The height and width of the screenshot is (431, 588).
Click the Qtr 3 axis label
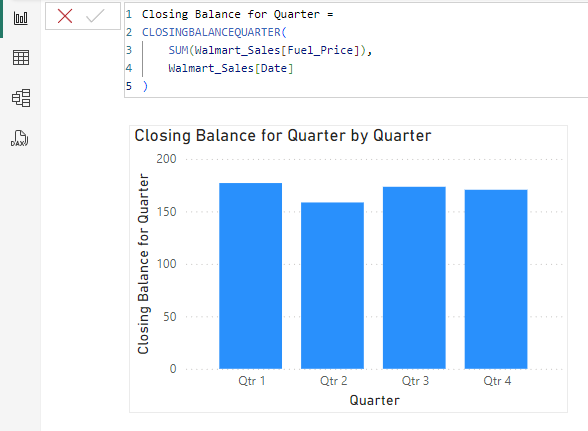point(415,381)
